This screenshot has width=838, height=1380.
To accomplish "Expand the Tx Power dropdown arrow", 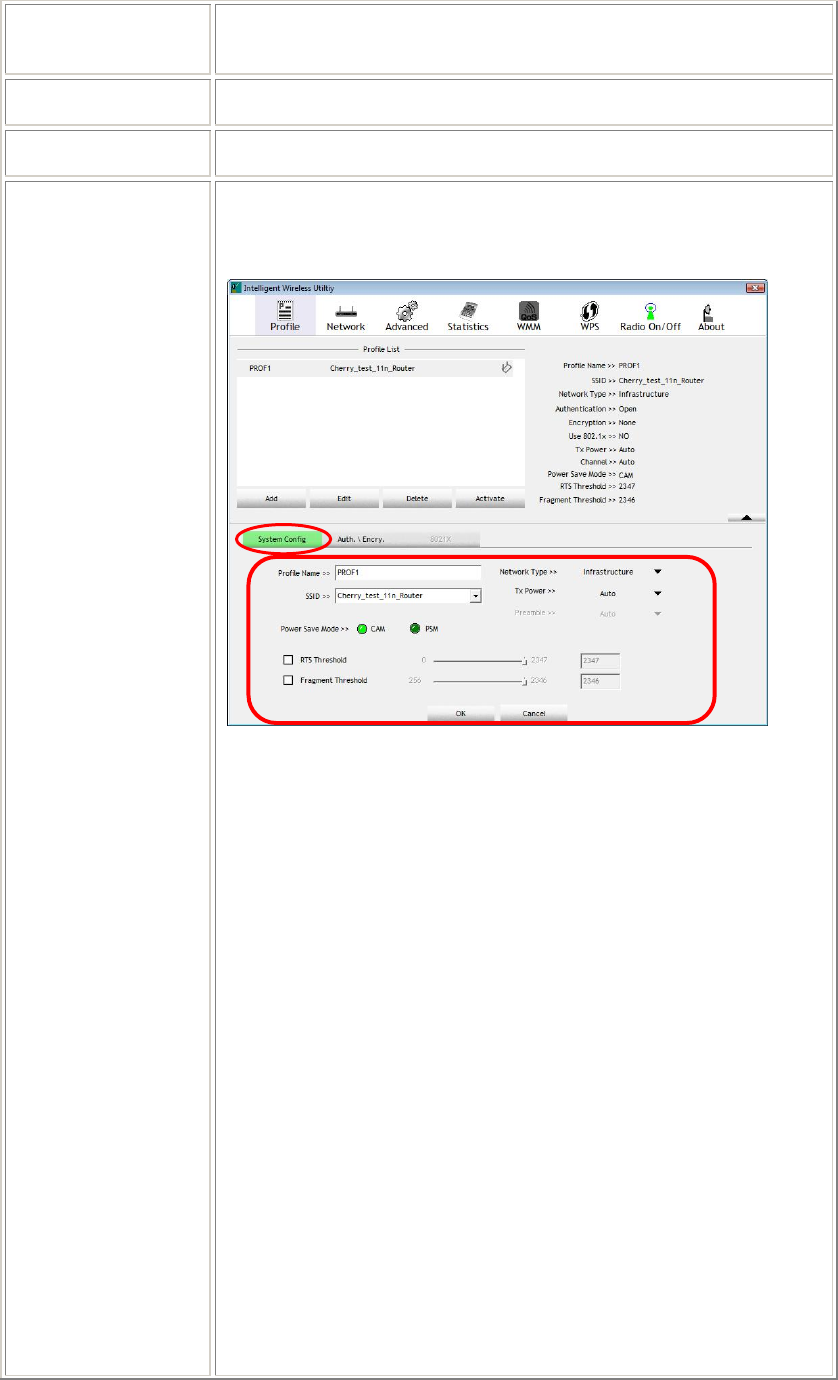I will click(658, 593).
